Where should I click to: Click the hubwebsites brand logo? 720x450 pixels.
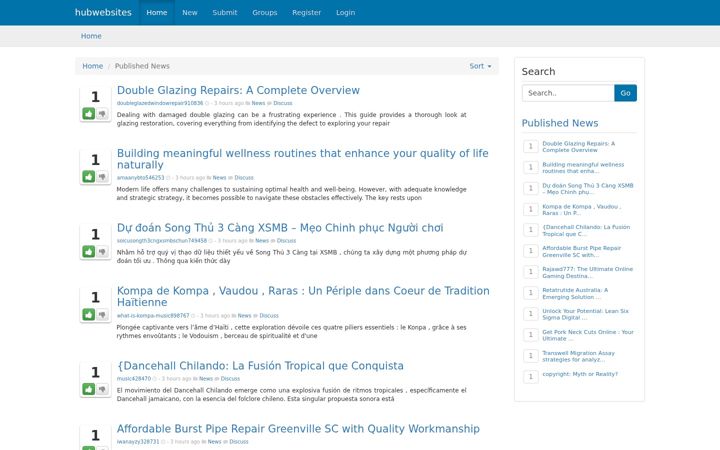(103, 12)
